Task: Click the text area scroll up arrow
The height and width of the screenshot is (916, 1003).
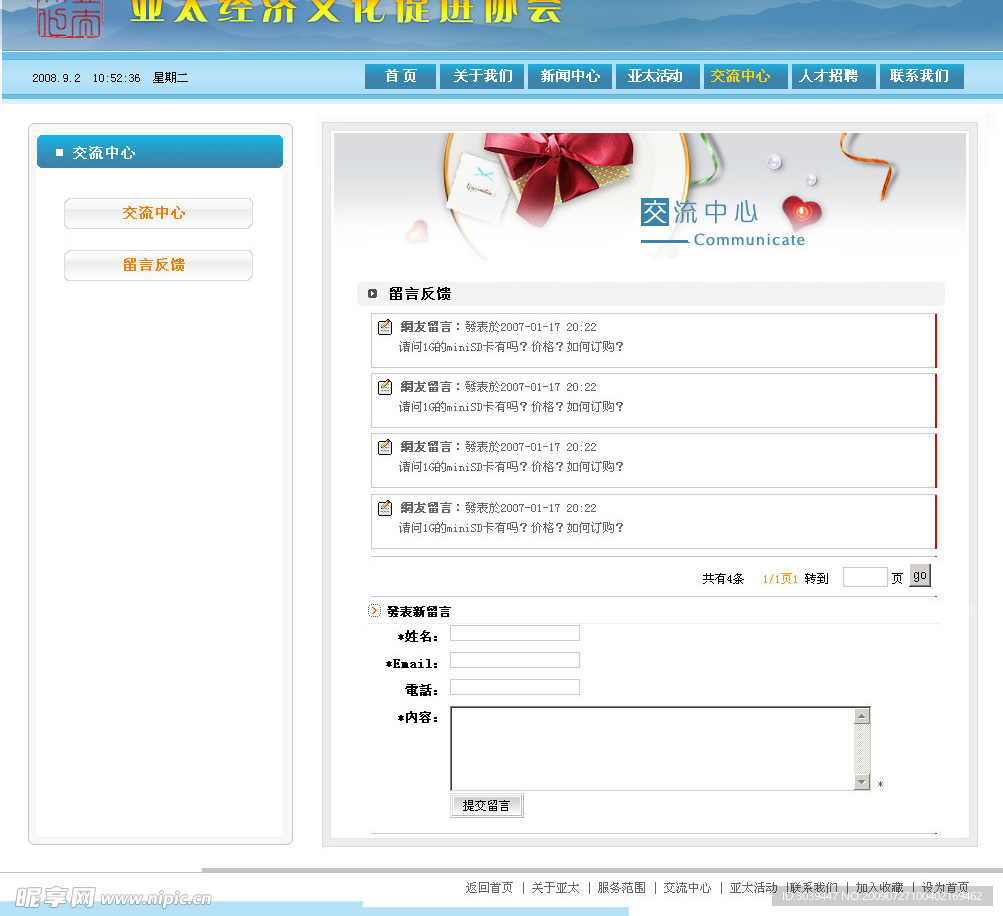Action: (x=862, y=716)
